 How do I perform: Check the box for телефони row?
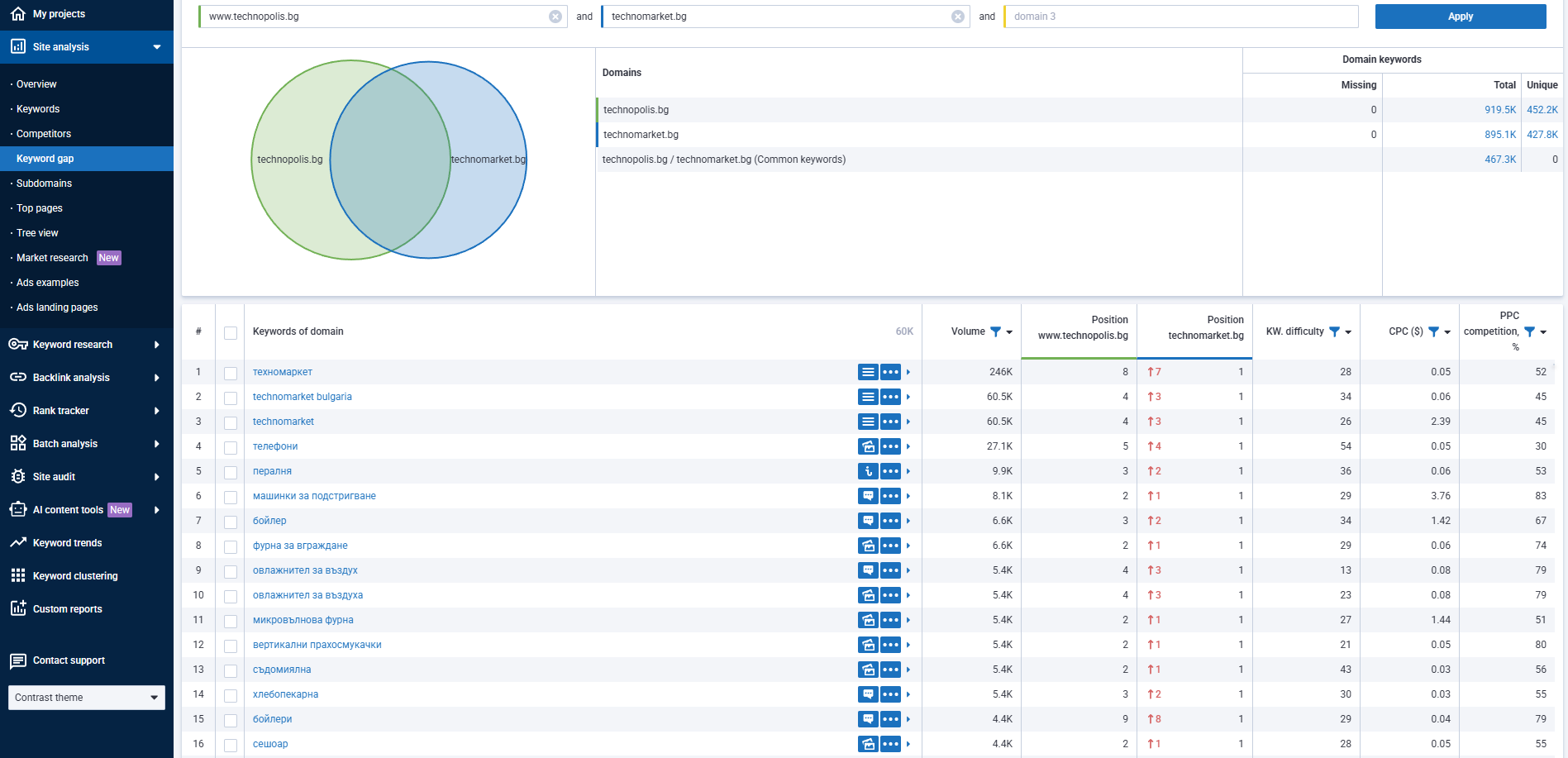tap(231, 448)
